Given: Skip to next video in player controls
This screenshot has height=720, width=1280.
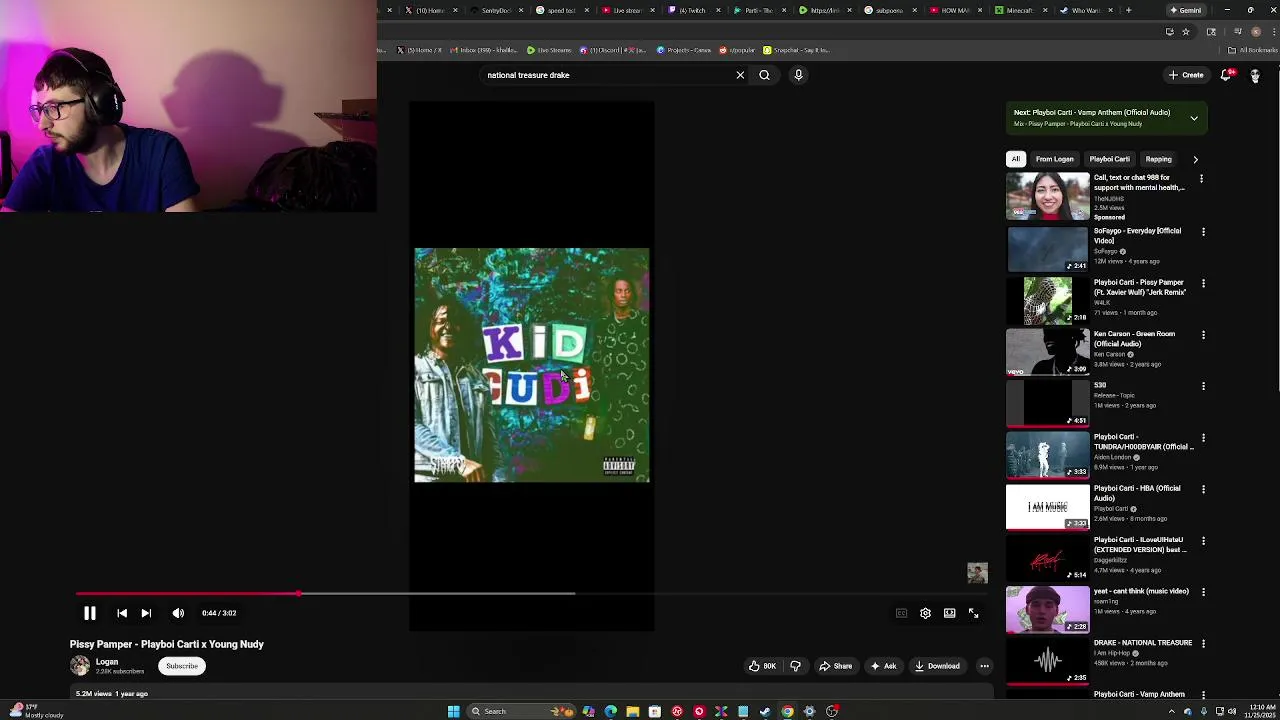Looking at the screenshot, I should tap(146, 613).
